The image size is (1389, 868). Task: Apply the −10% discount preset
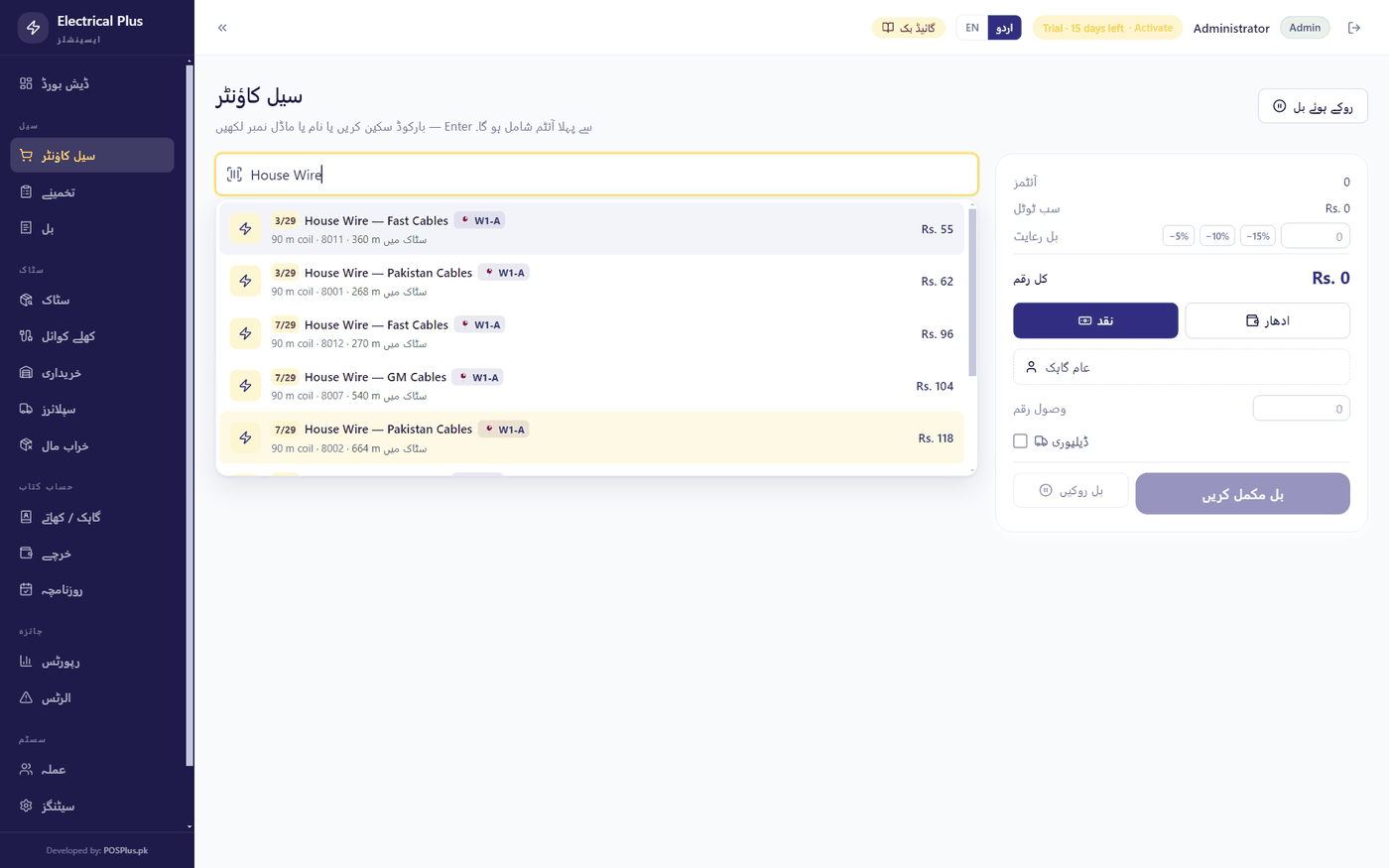[1217, 236]
